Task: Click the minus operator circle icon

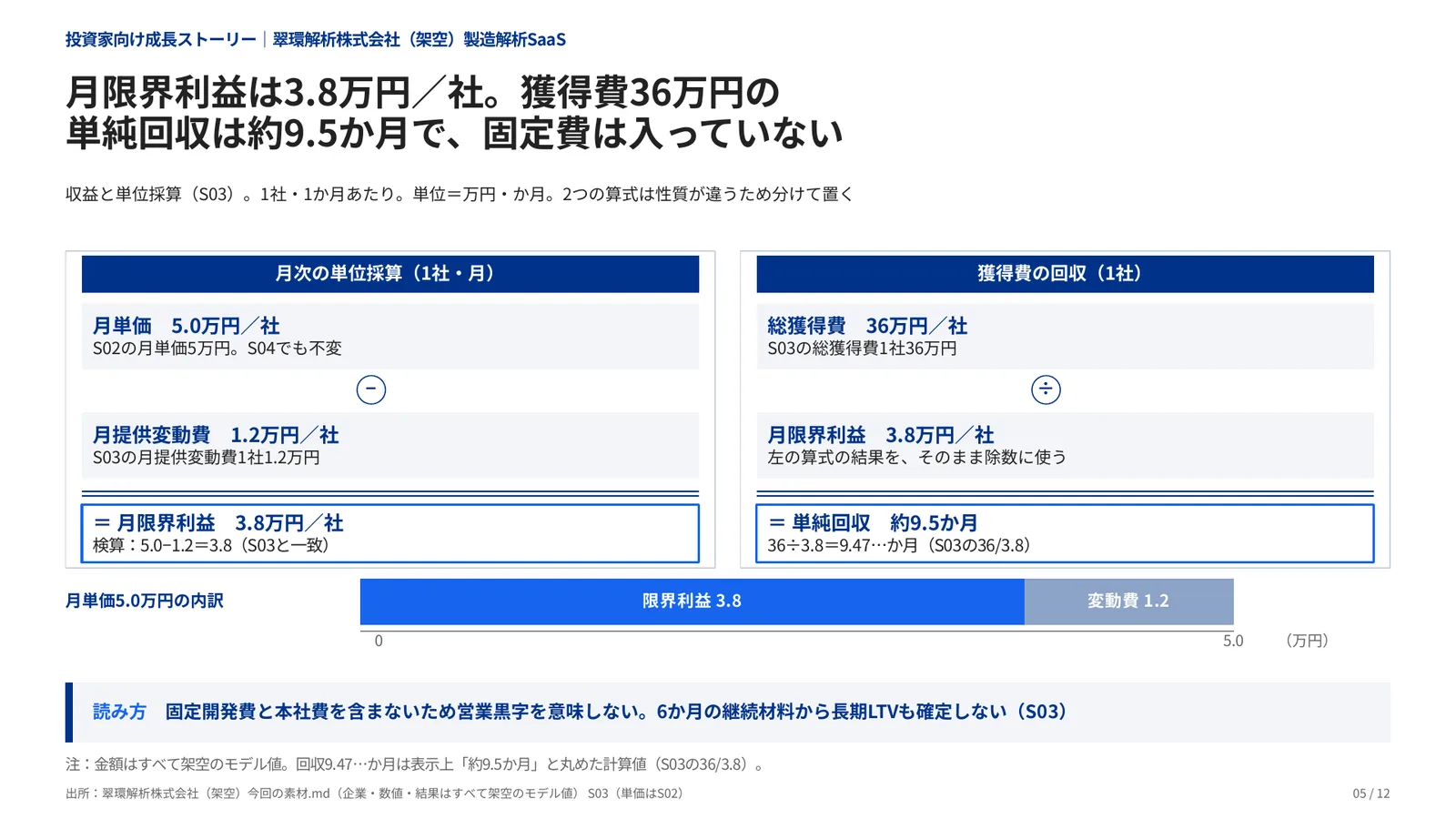Action: pyautogui.click(x=370, y=389)
